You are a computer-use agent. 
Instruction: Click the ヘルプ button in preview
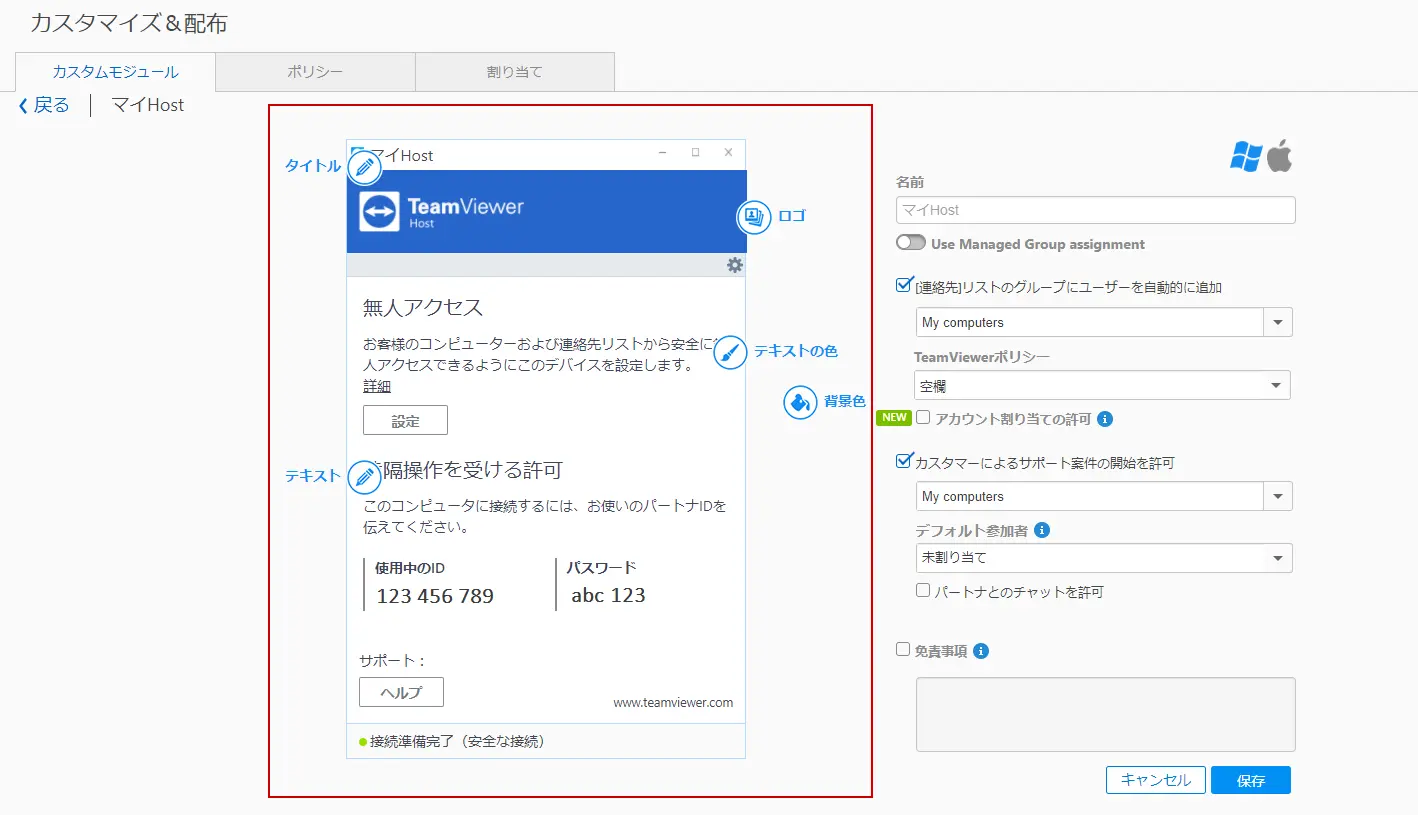click(401, 692)
